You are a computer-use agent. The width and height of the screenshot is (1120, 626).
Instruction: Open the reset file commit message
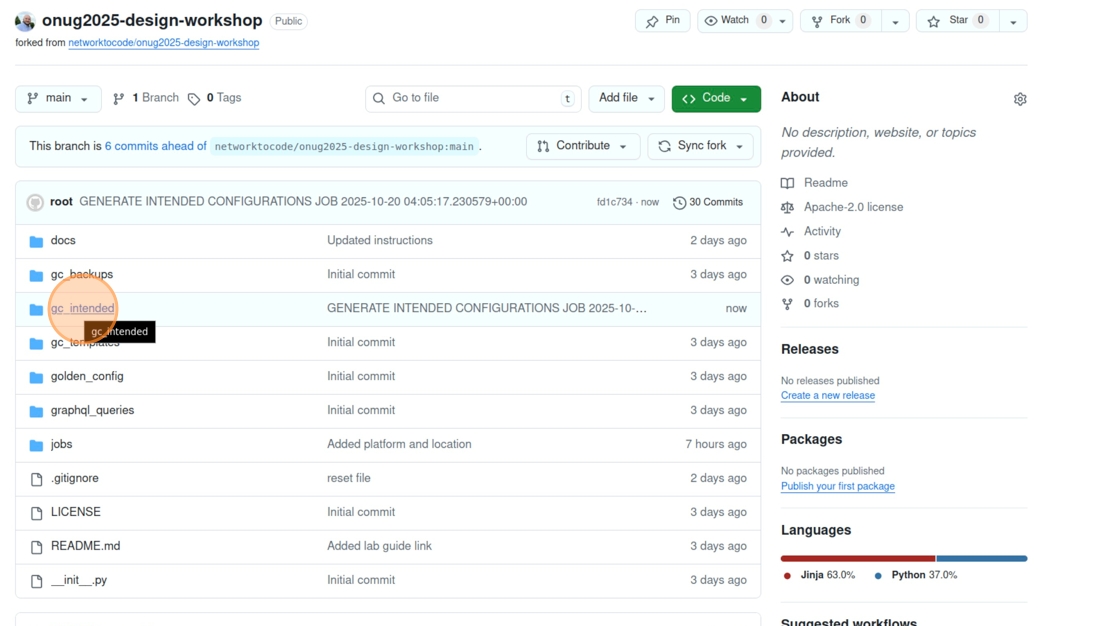point(349,478)
